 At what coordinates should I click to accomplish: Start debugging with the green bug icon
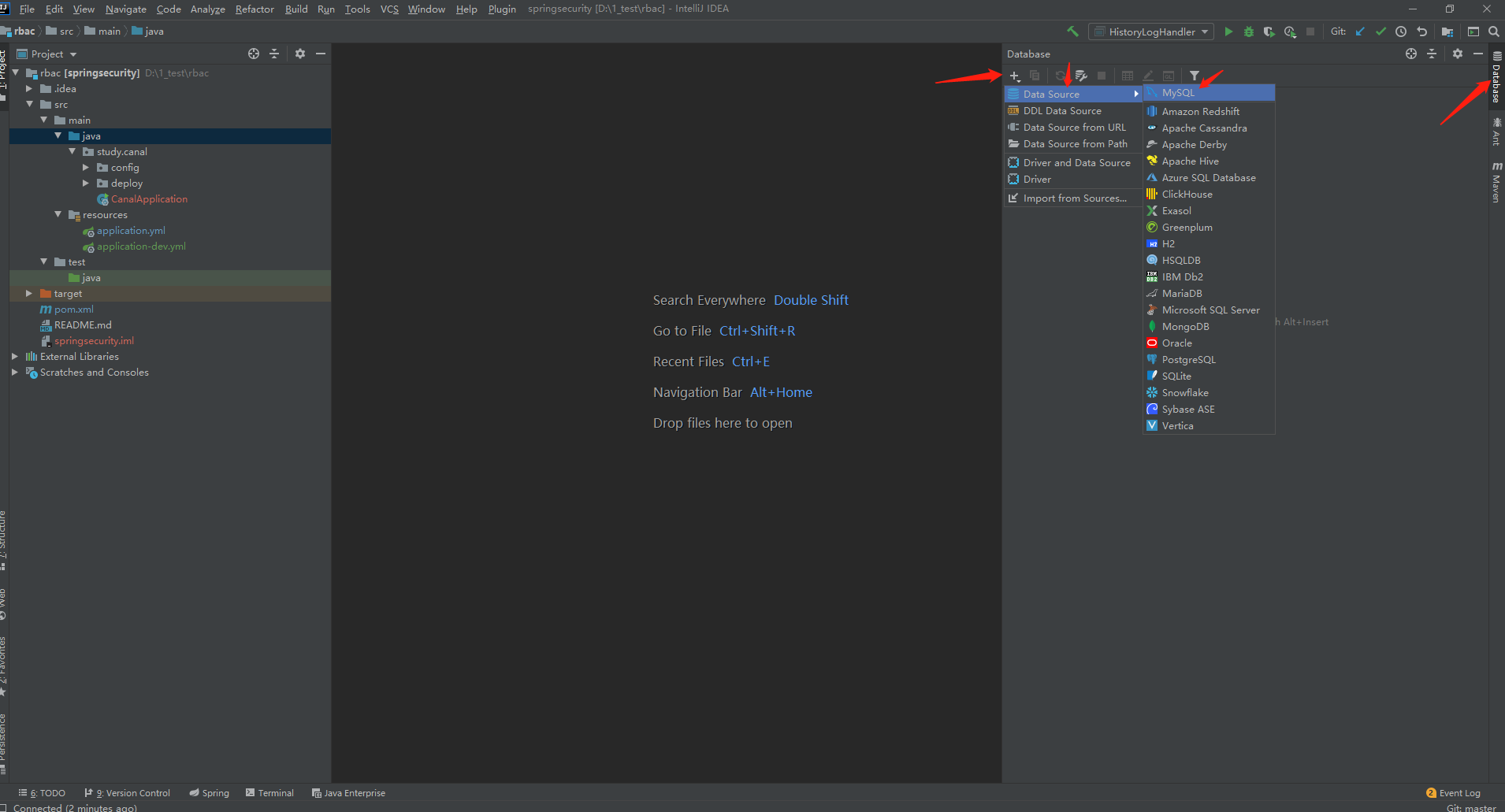point(1249,32)
